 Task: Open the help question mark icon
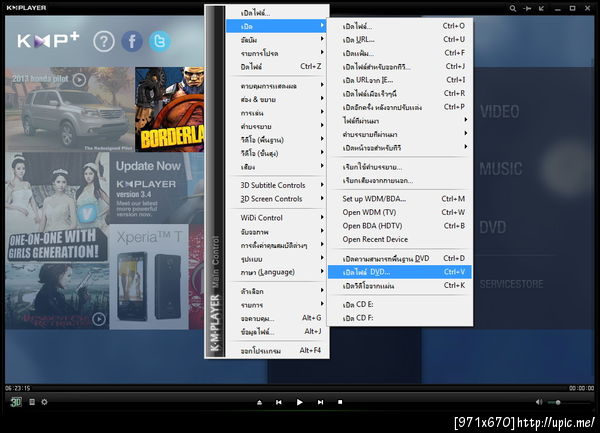[x=104, y=41]
